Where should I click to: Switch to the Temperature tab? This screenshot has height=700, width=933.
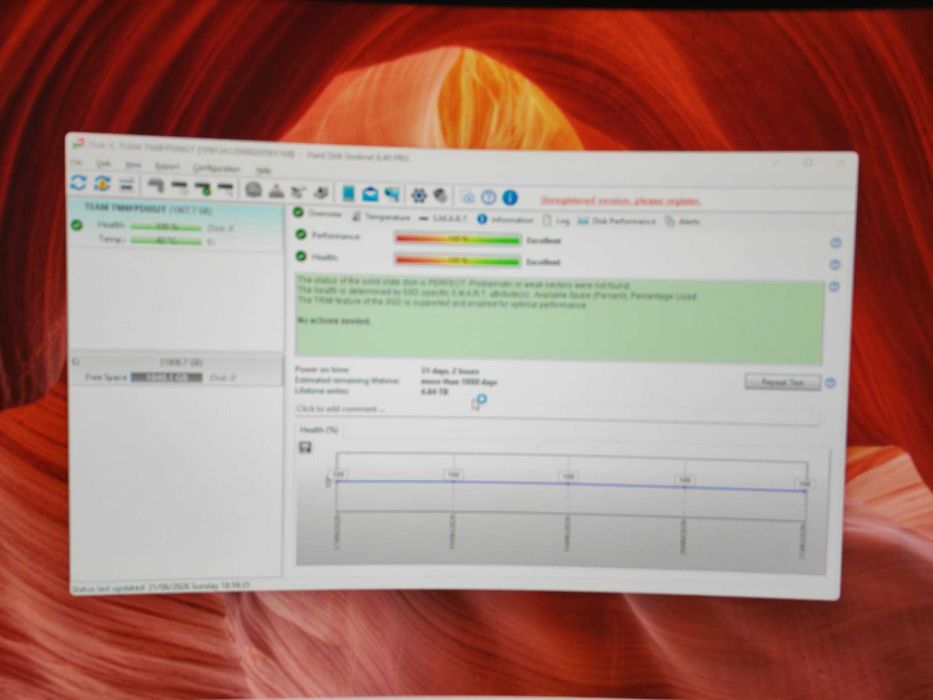coord(381,217)
